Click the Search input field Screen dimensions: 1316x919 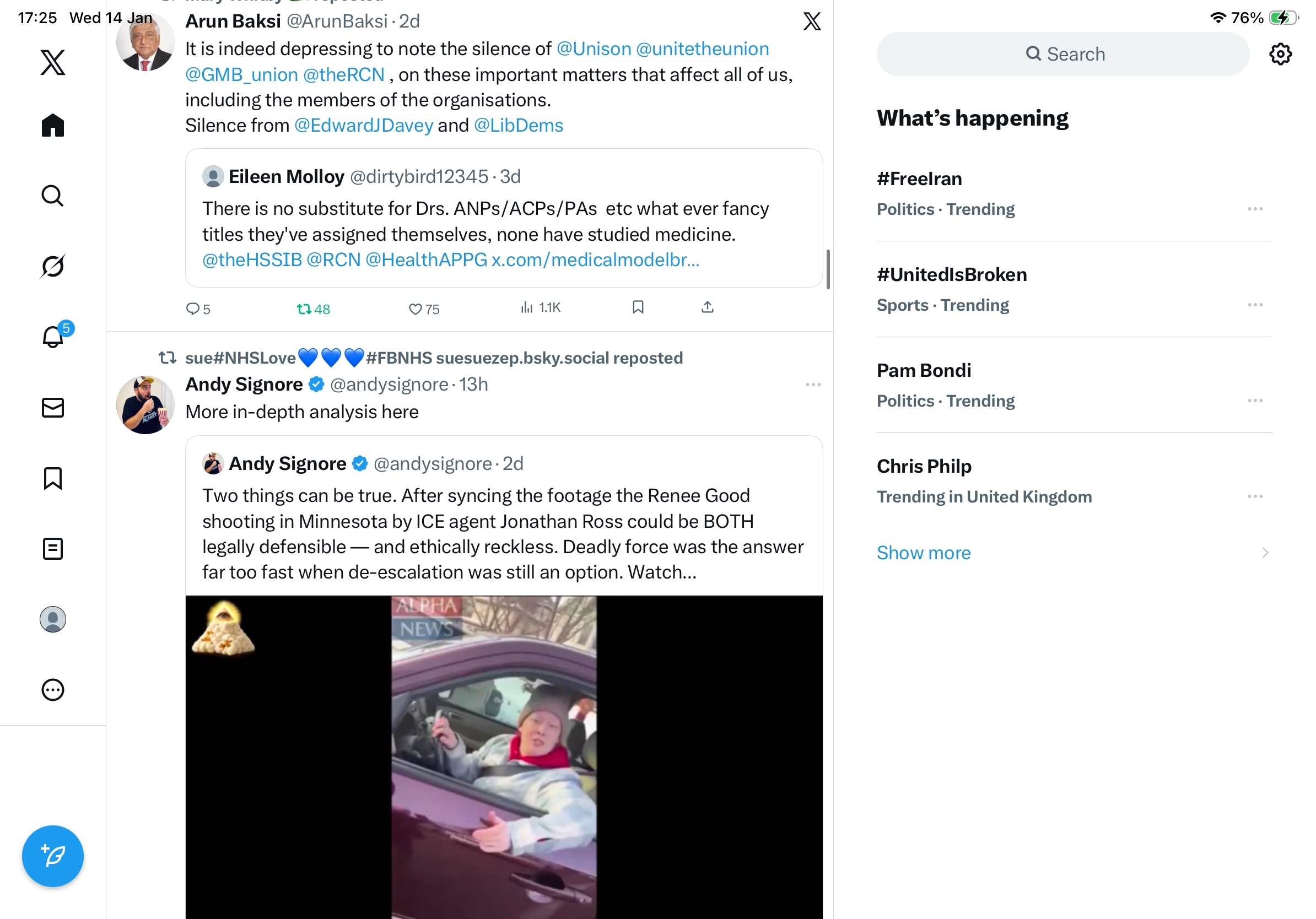point(1062,55)
